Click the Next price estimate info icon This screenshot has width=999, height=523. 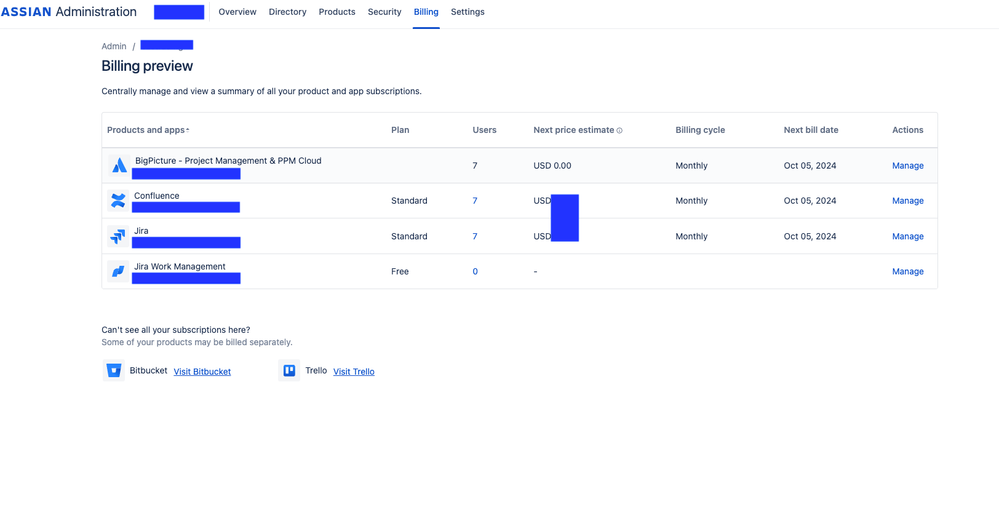click(619, 131)
